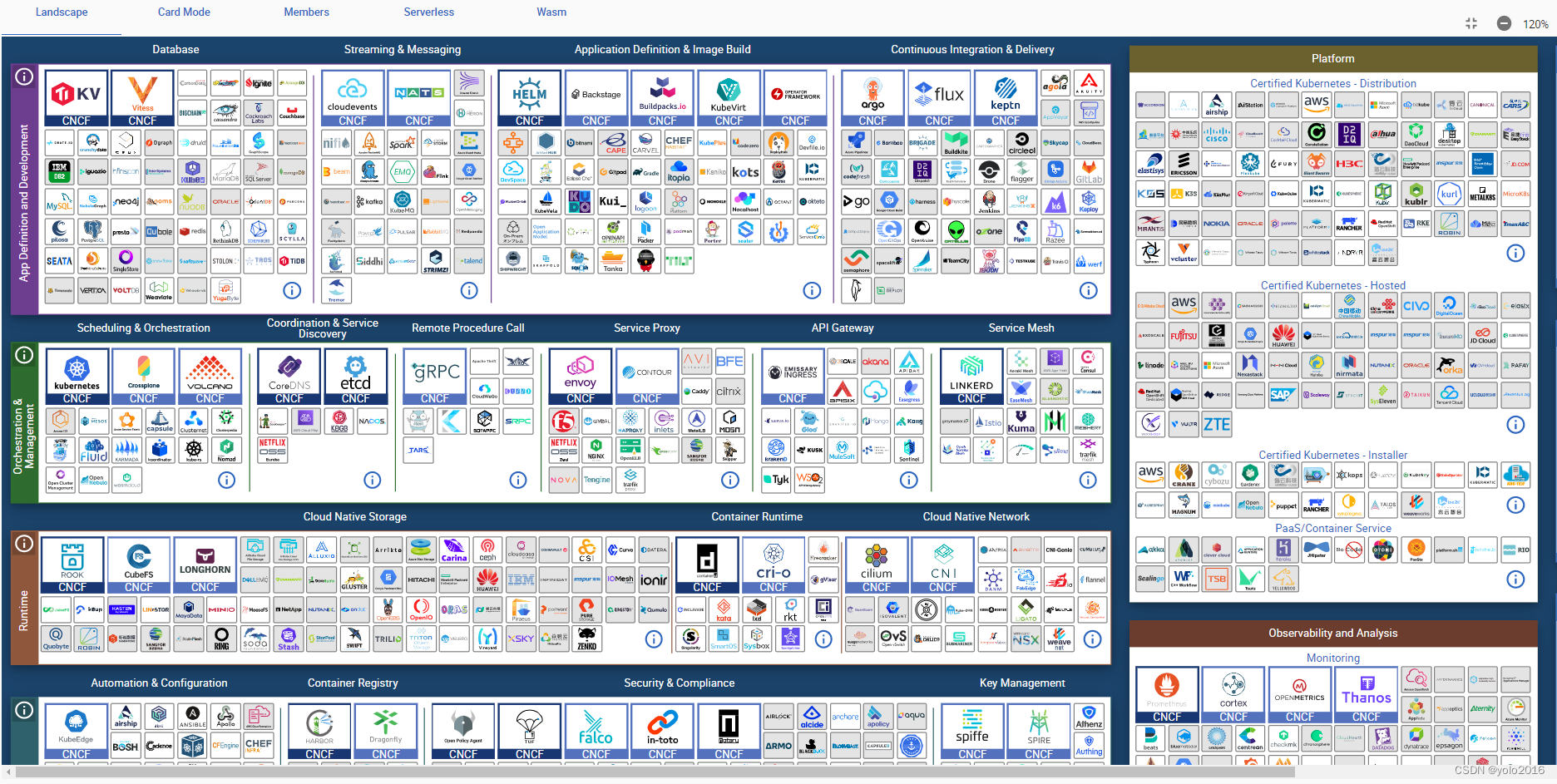Open PaaS/Container Service link
This screenshot has width=1557, height=784.
click(x=1332, y=528)
